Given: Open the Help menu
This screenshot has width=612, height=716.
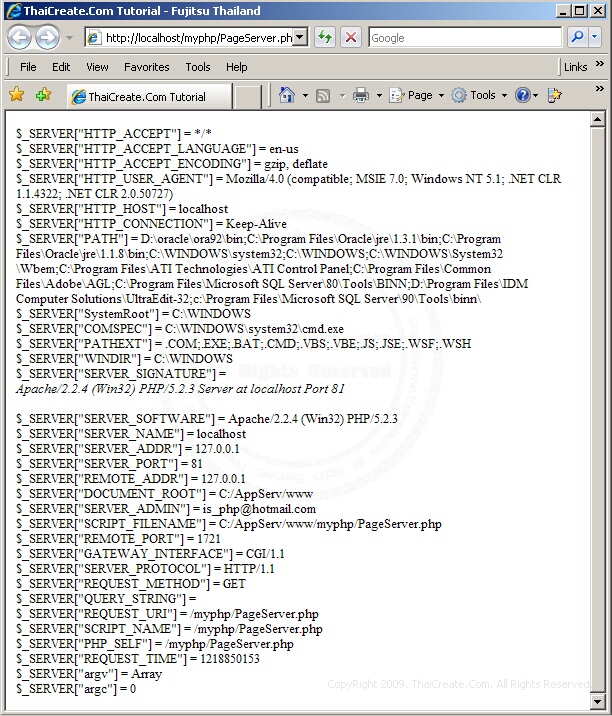Looking at the screenshot, I should pos(237,67).
